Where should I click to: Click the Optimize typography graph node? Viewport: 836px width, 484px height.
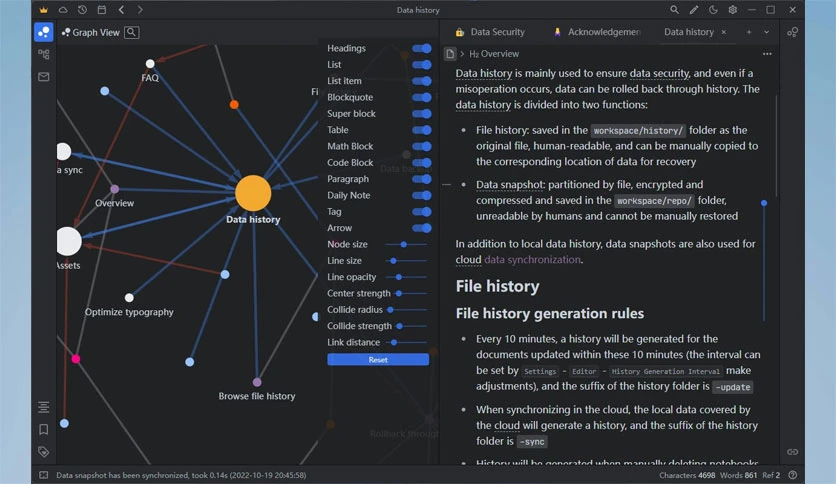click(x=129, y=298)
